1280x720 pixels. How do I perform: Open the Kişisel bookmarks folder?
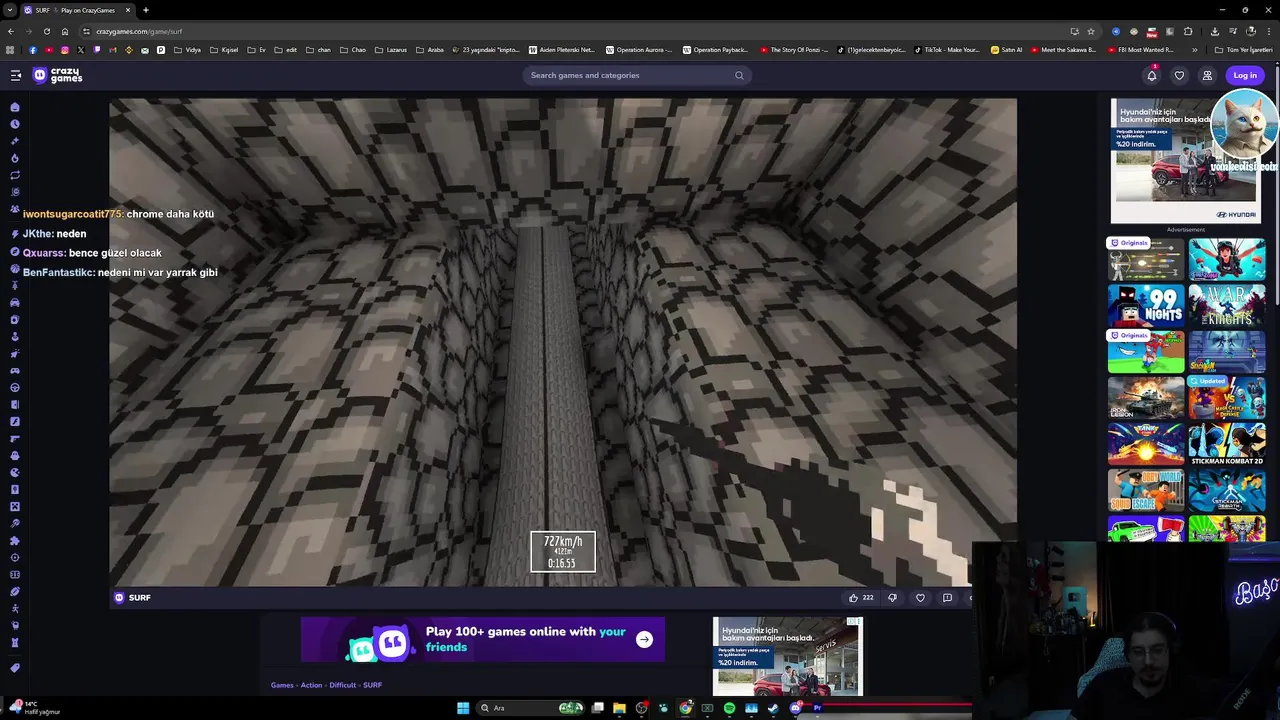(x=225, y=50)
